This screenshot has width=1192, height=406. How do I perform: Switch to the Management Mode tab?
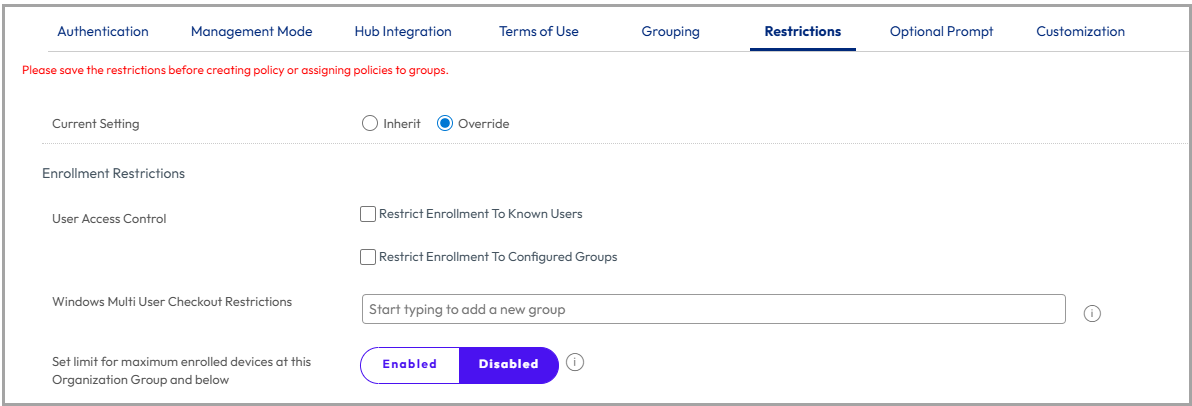tap(252, 32)
